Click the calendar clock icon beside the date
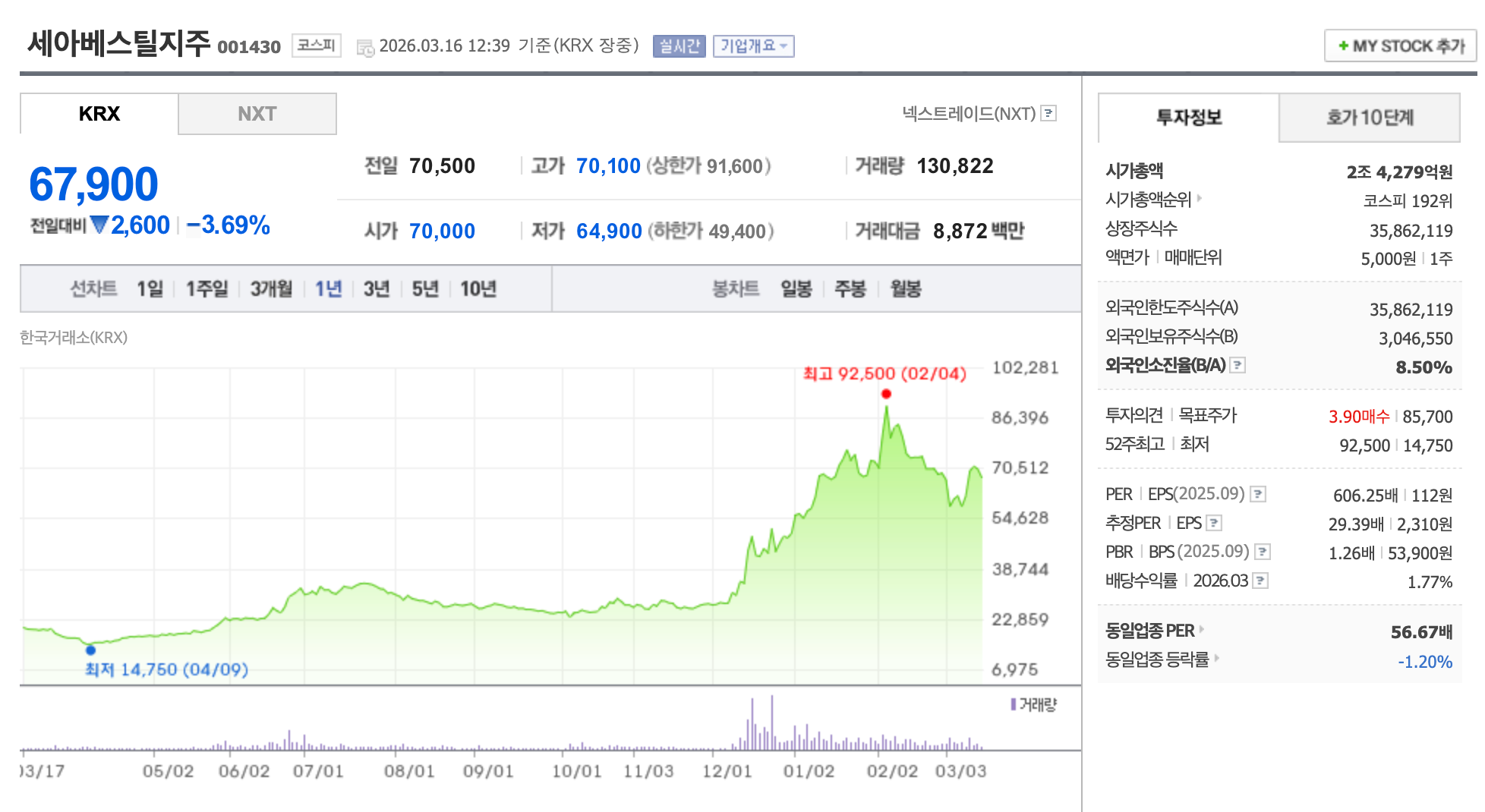The height and width of the screenshot is (812, 1485). (x=365, y=48)
